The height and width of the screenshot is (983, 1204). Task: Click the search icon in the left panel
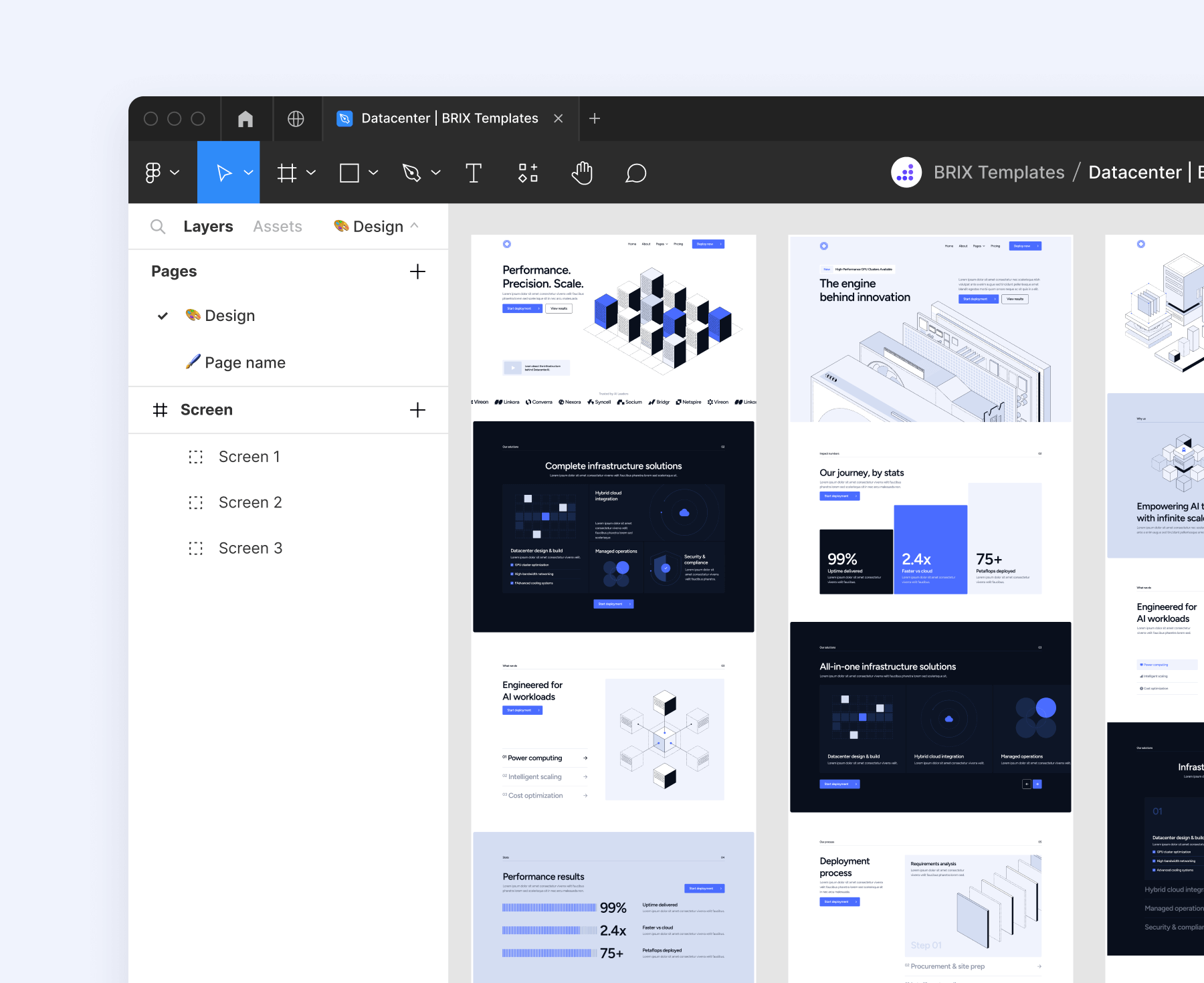pyautogui.click(x=158, y=226)
